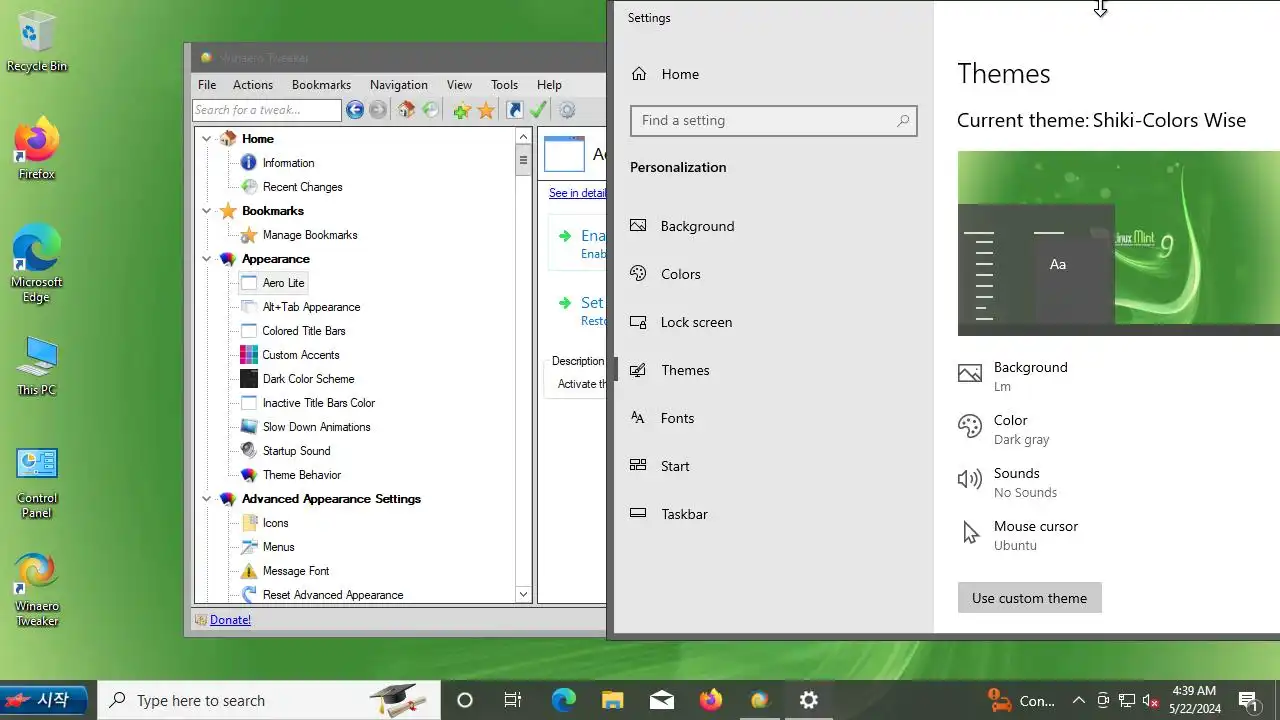Click the taskbar Type here to search box
The width and height of the screenshot is (1280, 720).
tap(269, 700)
